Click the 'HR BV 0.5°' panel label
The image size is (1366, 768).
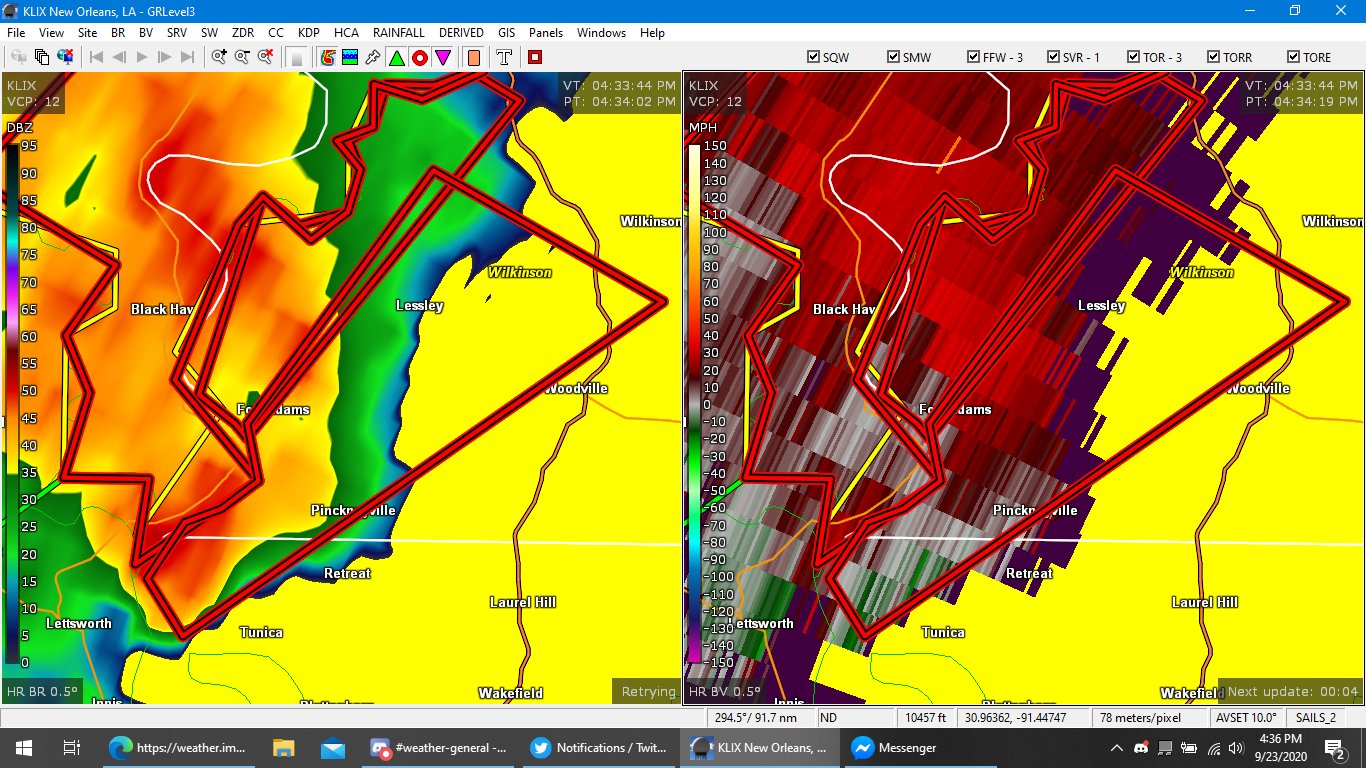(x=724, y=691)
